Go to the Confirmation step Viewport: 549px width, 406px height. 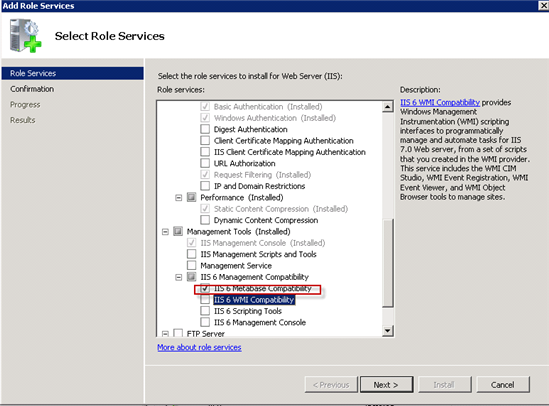click(32, 89)
